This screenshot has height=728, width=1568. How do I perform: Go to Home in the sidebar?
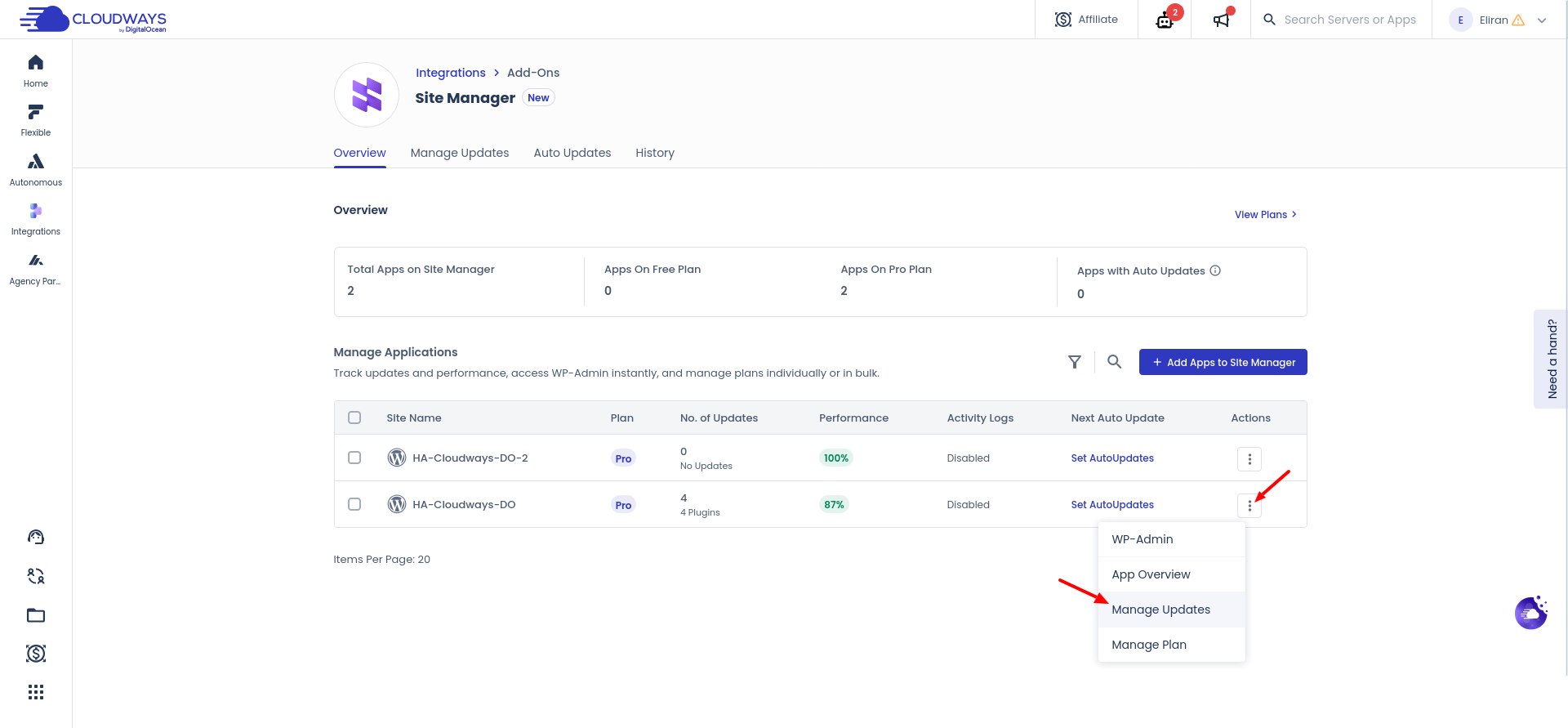[x=36, y=71]
